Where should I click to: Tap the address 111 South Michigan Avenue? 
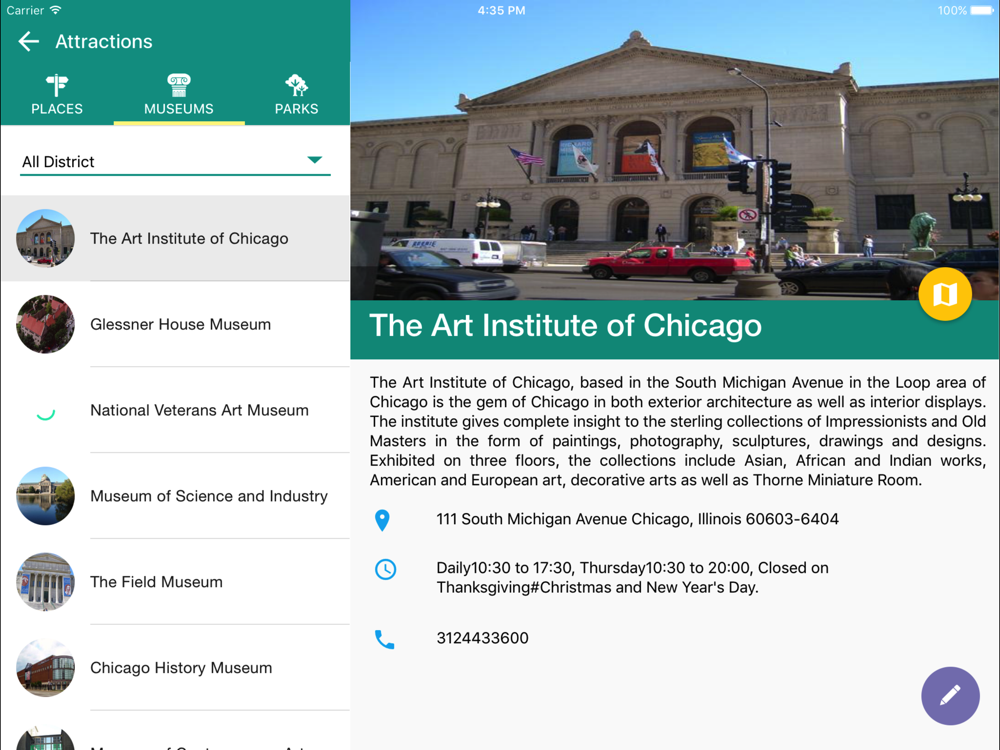coord(637,519)
